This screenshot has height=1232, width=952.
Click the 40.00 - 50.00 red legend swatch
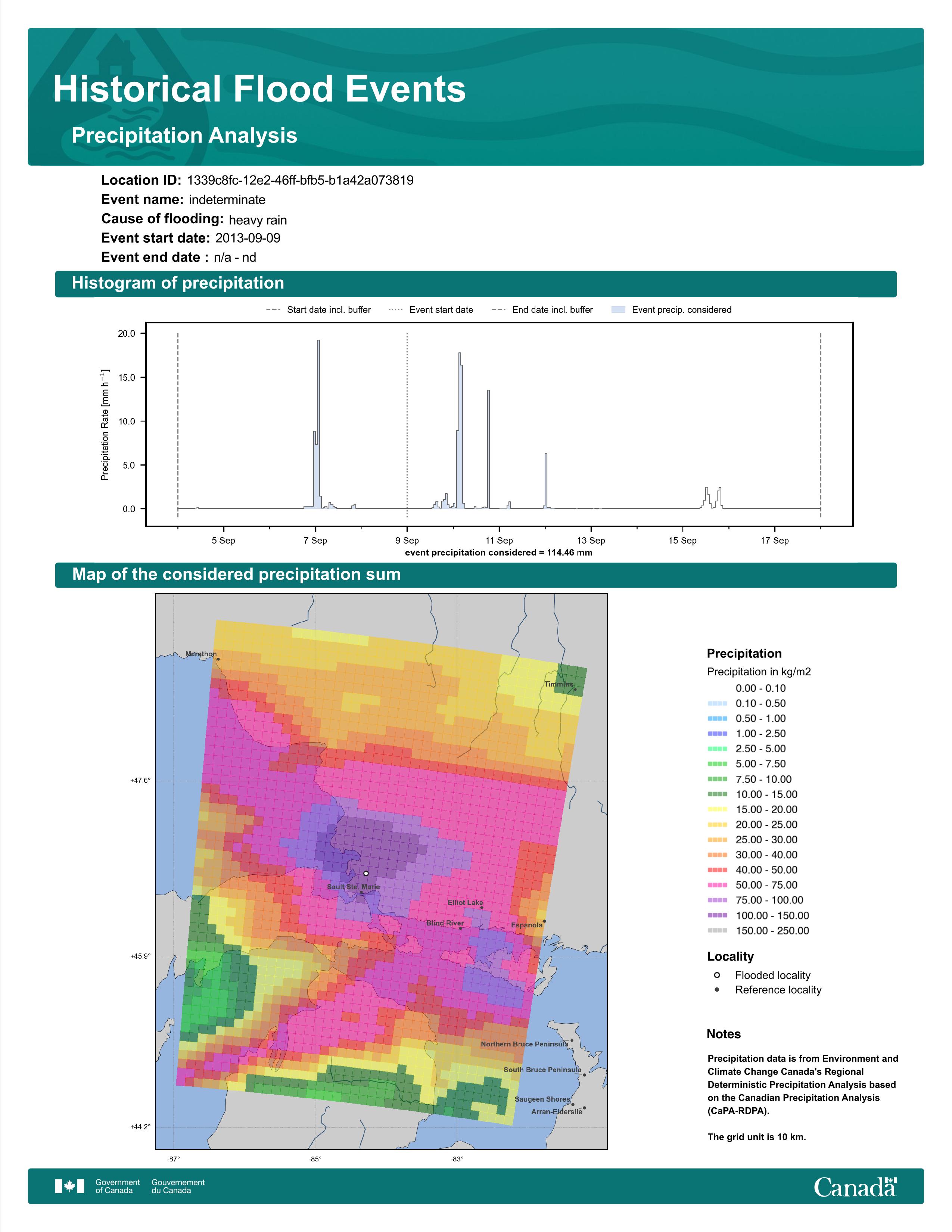point(717,870)
